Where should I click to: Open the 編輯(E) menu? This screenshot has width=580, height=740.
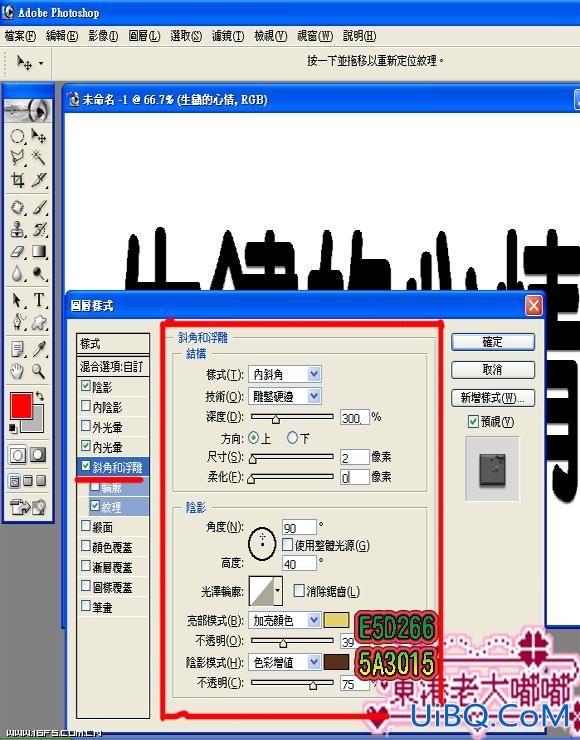click(x=61, y=36)
